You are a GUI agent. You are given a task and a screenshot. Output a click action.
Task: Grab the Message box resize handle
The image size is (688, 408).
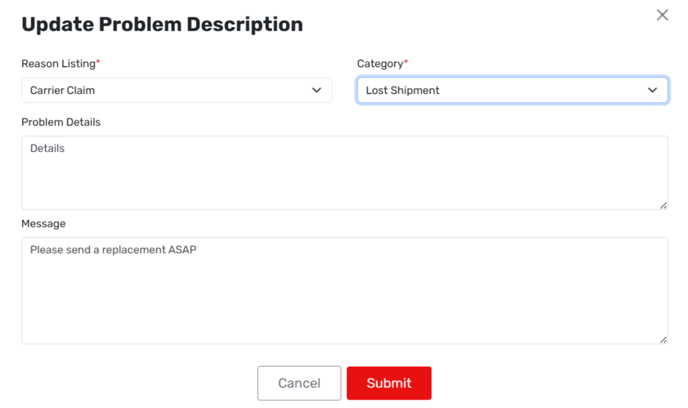(x=663, y=339)
